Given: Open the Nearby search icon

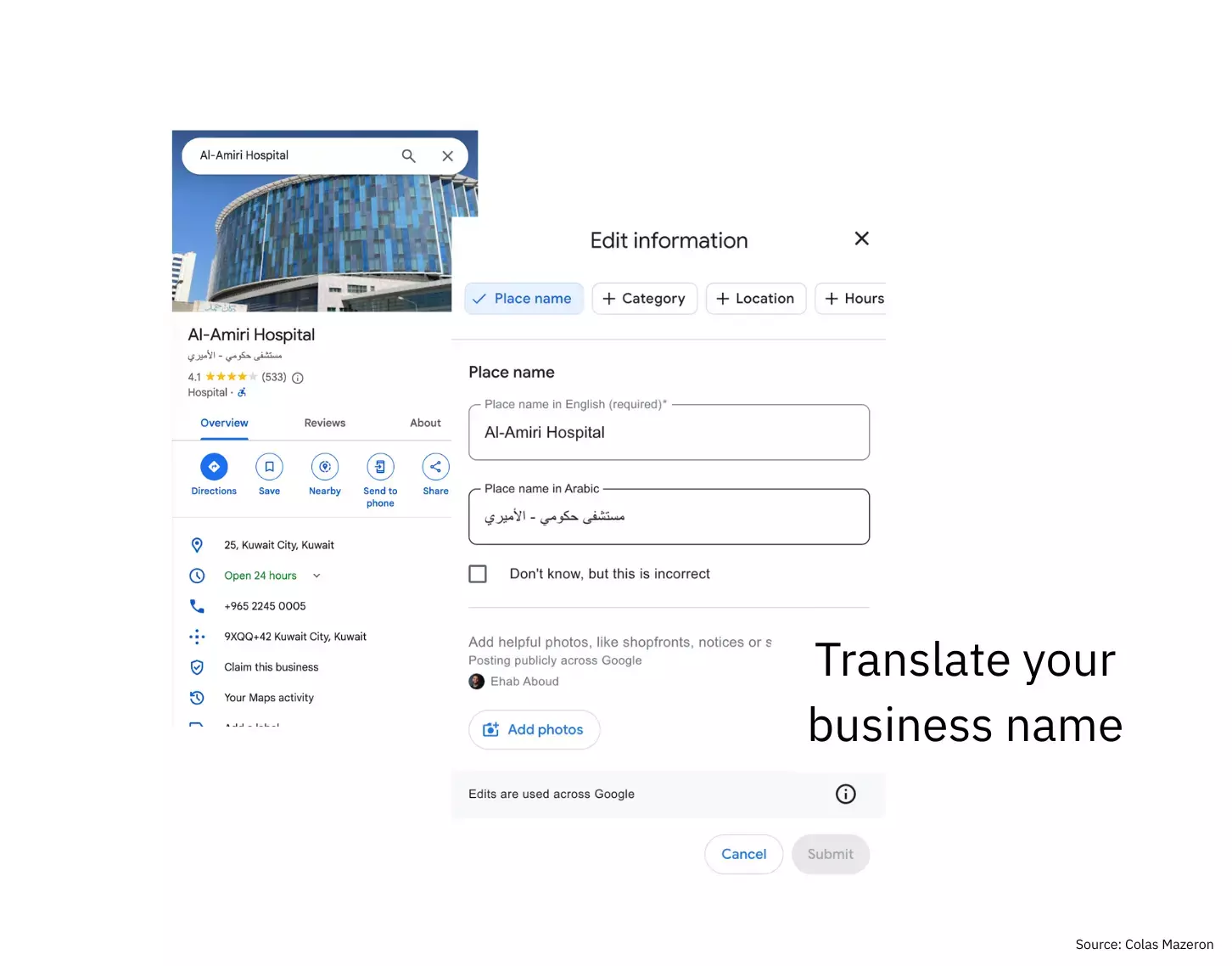Looking at the screenshot, I should click(324, 466).
